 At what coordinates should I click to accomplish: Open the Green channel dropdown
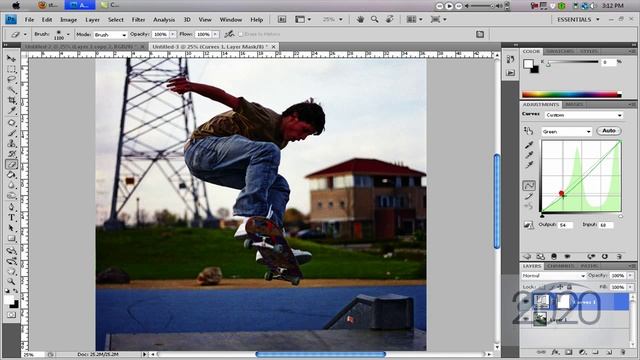tap(567, 131)
